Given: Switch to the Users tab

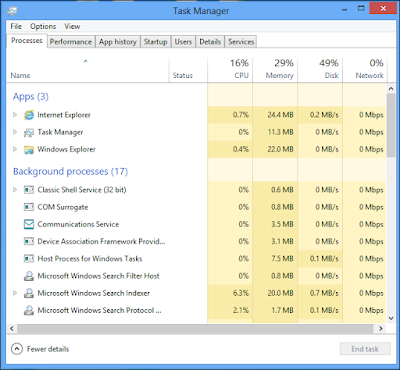Looking at the screenshot, I should (183, 42).
